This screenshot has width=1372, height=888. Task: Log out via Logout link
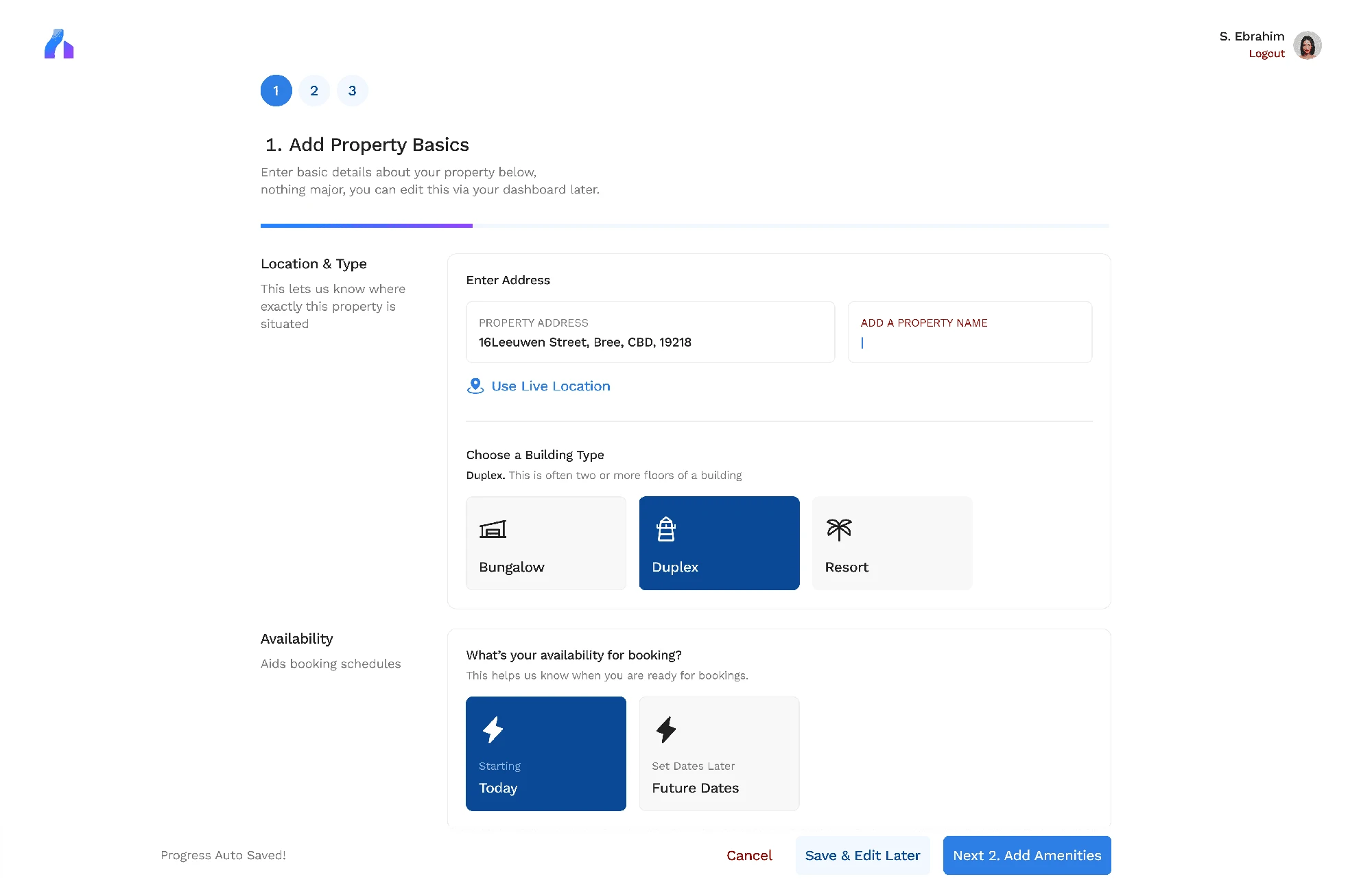[1266, 54]
